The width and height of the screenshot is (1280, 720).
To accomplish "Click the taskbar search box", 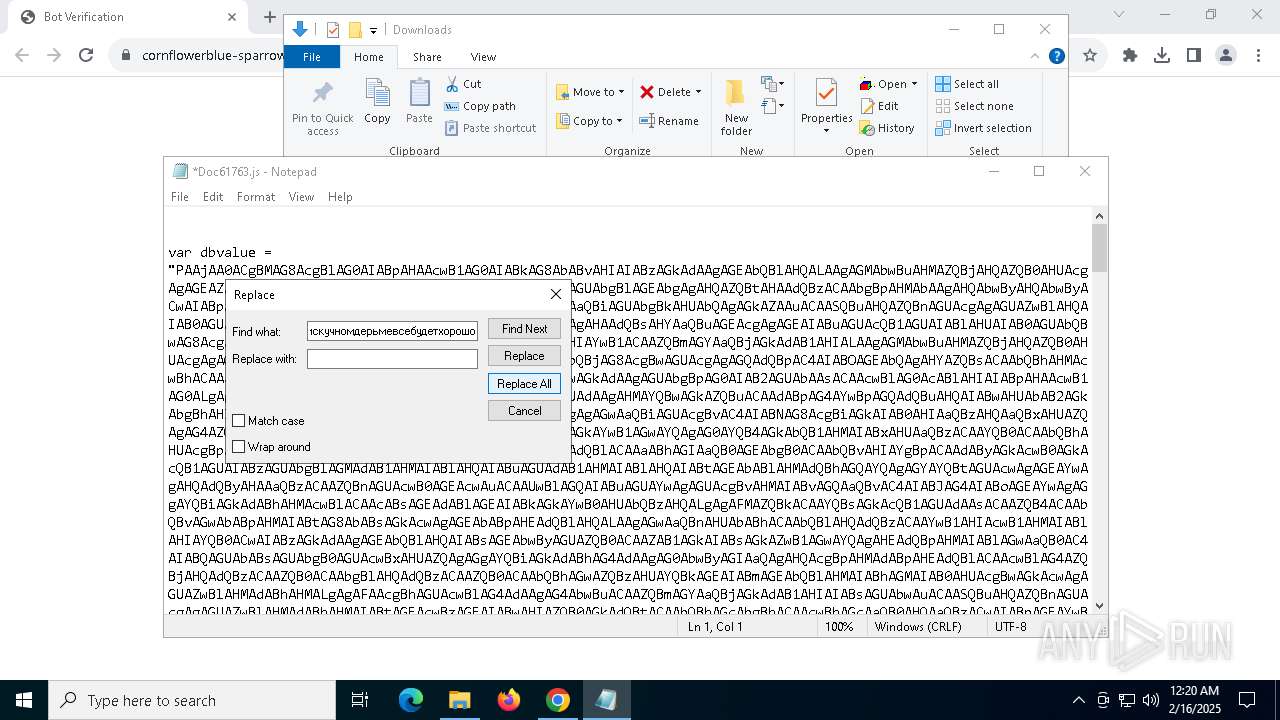I will pyautogui.click(x=191, y=700).
